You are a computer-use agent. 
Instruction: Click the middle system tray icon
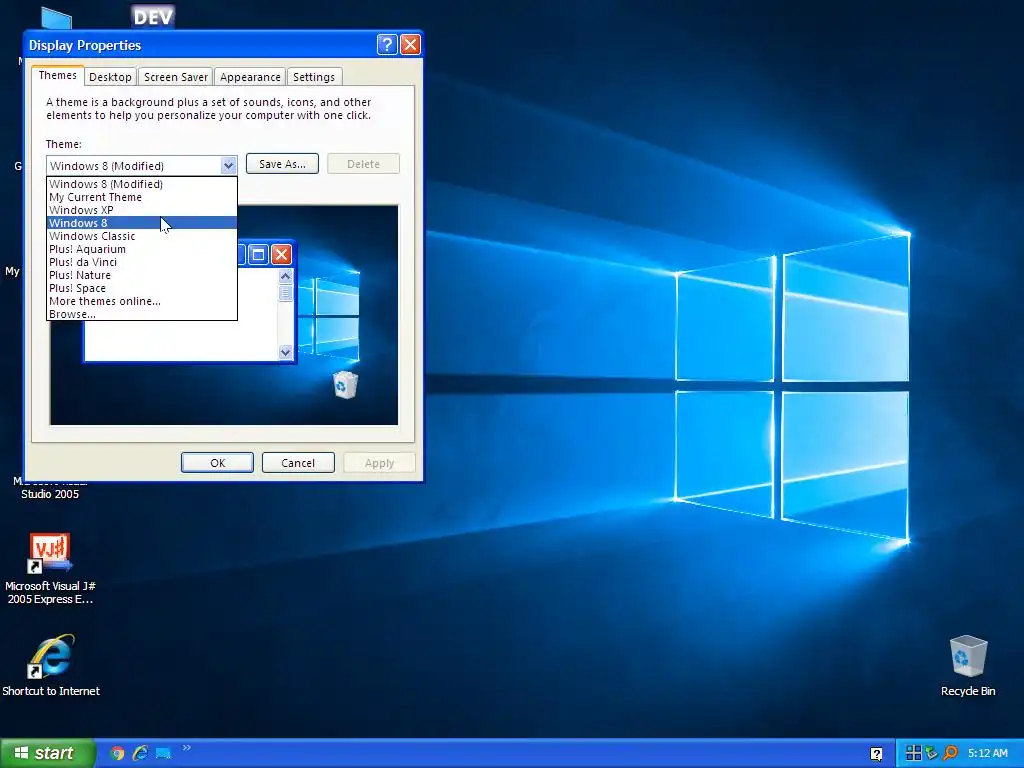932,753
